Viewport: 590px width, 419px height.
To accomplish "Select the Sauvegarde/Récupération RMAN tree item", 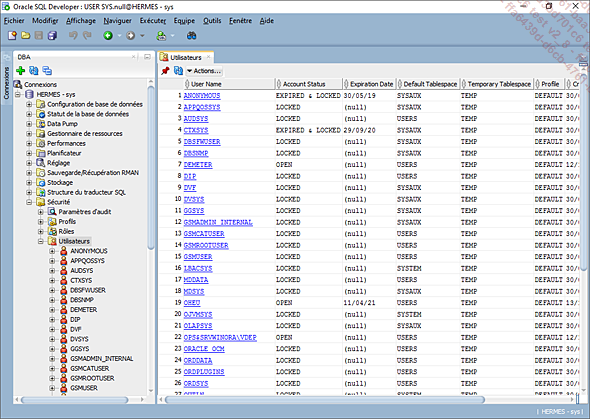I will point(93,173).
